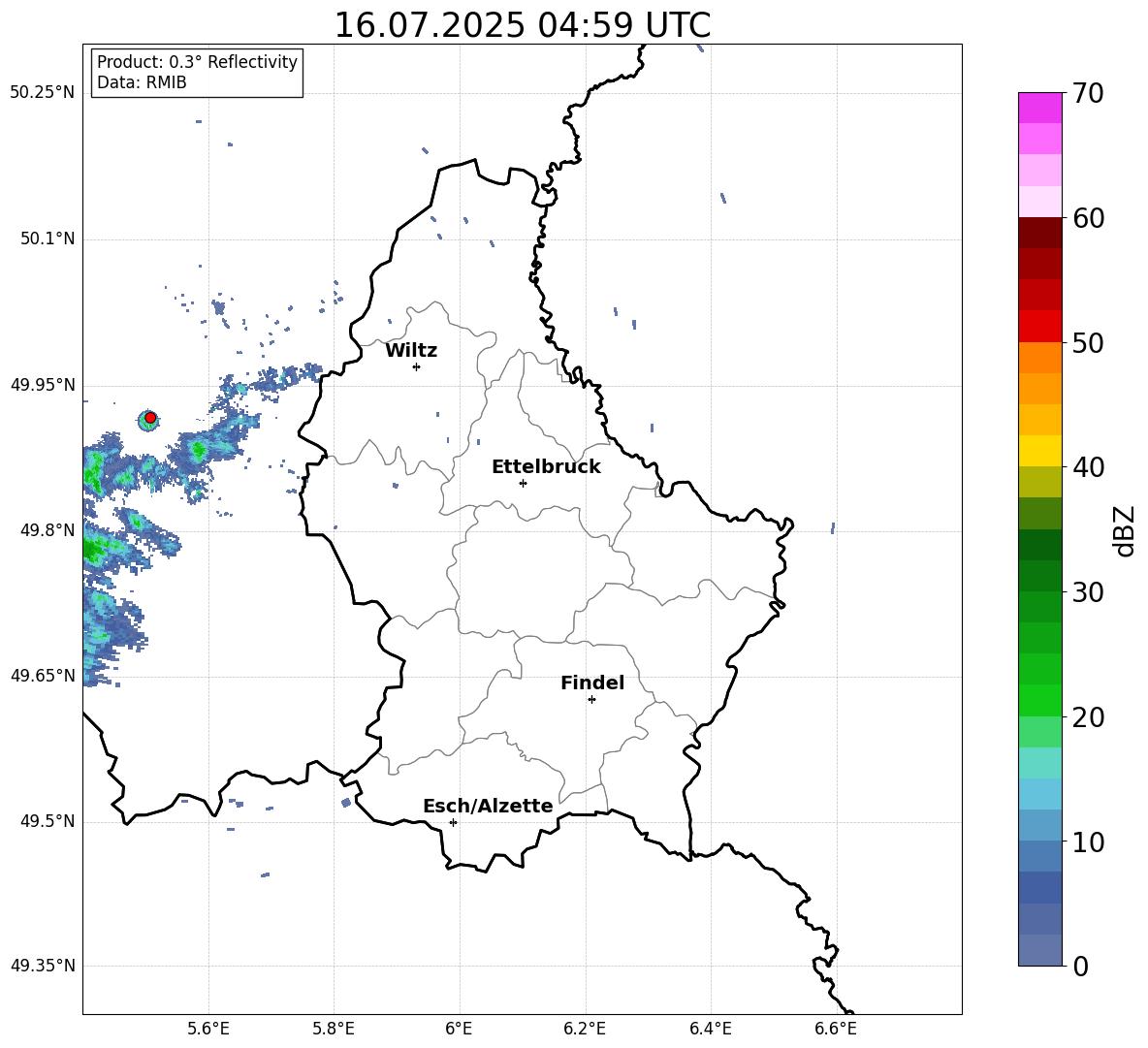Click the Wiltz station cross marker
Image resolution: width=1148 pixels, height=1048 pixels.
(417, 366)
